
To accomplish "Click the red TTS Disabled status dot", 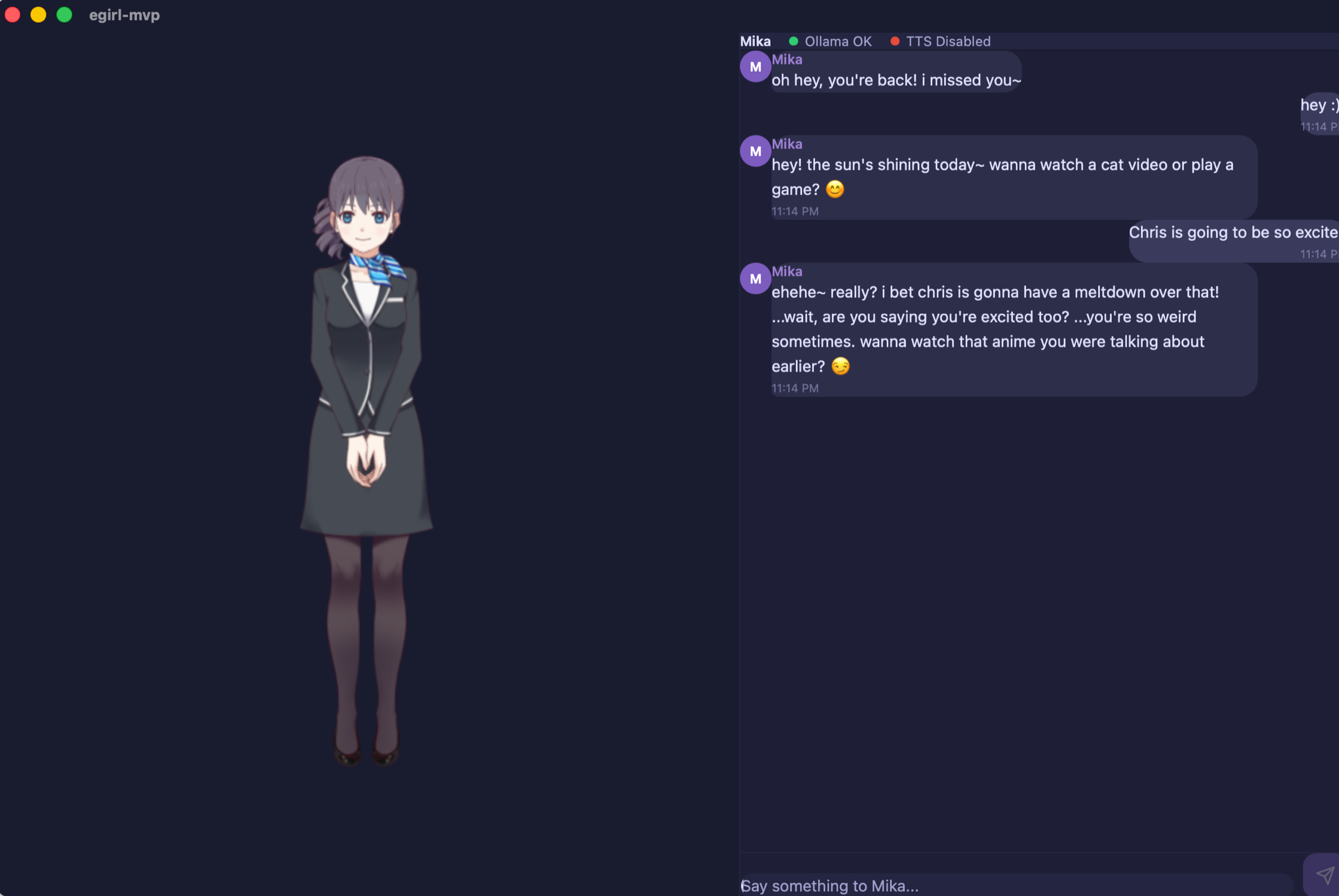I will tap(895, 41).
